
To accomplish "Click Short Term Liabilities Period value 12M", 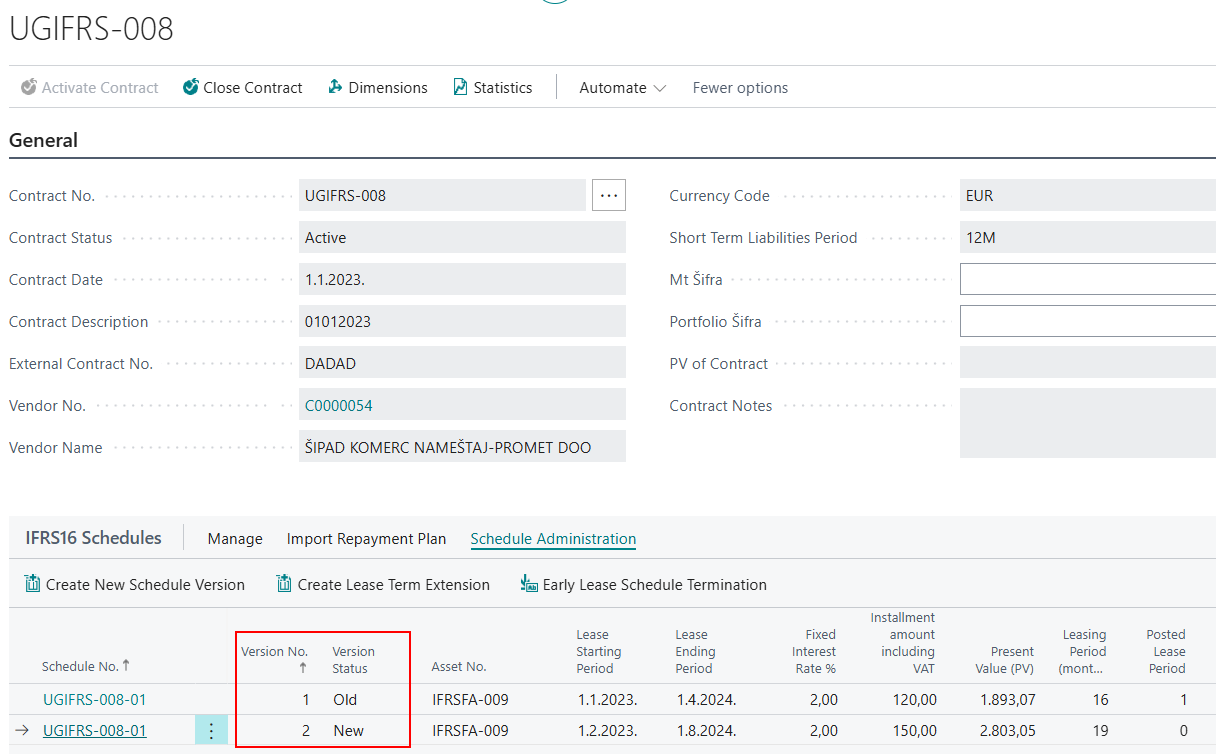I will (1088, 237).
